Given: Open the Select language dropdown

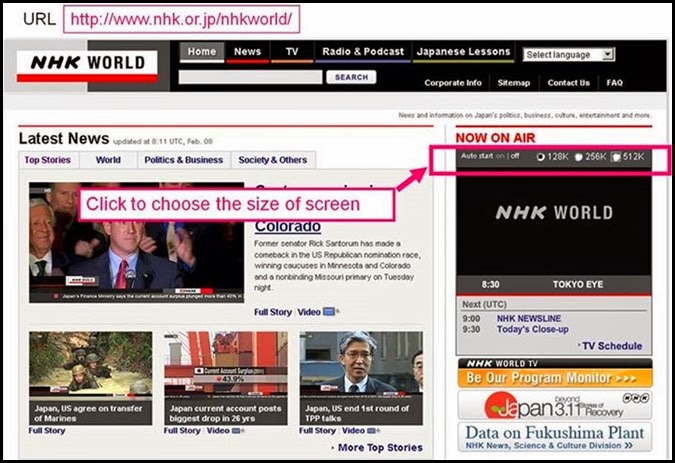Looking at the screenshot, I should coord(569,55).
